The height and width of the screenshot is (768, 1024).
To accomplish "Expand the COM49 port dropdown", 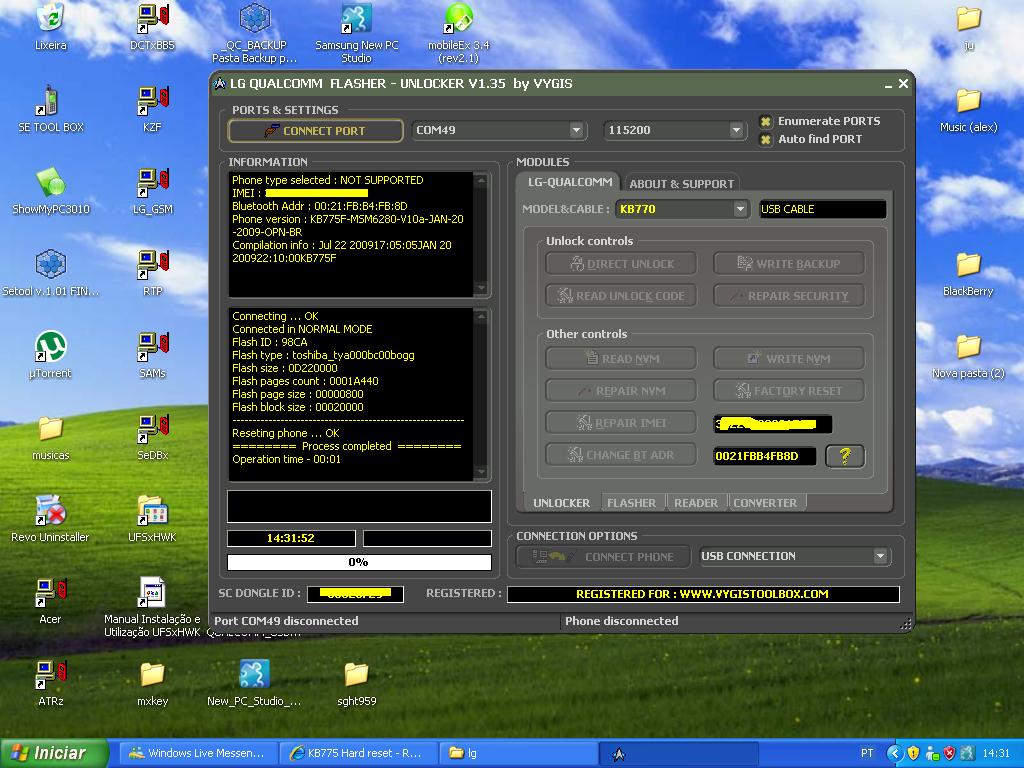I will coord(576,130).
